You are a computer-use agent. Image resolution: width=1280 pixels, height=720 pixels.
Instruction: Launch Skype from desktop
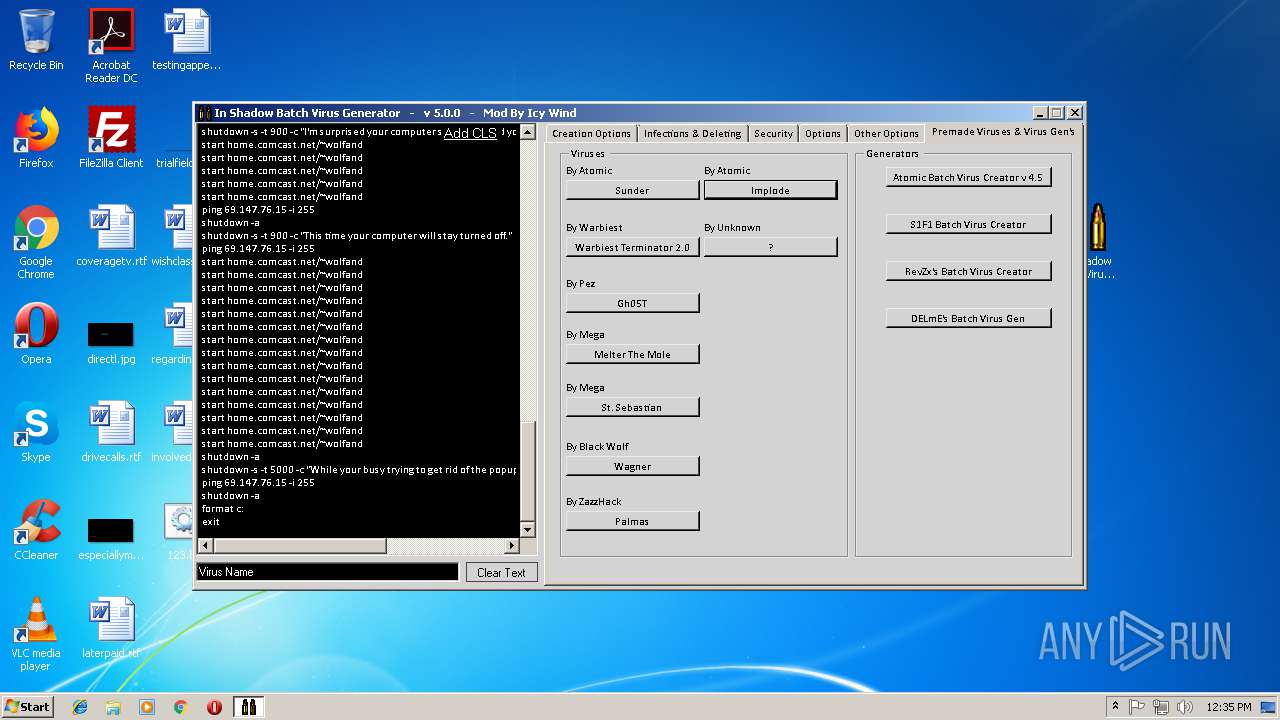[x=36, y=432]
